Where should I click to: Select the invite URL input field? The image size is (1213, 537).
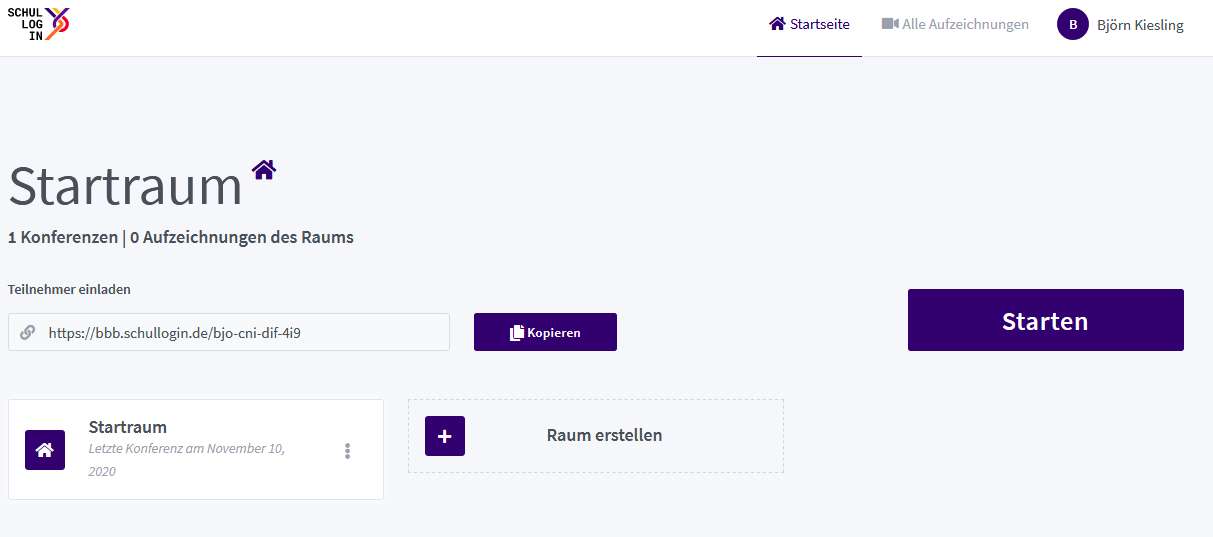(229, 332)
